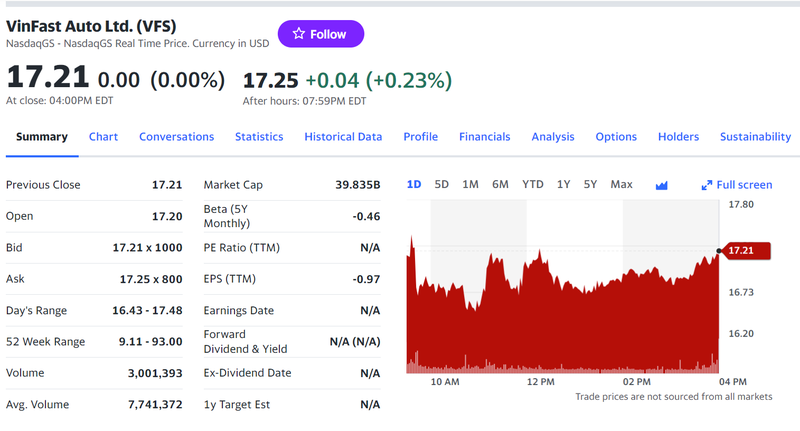Click the Profile tab

(x=420, y=137)
